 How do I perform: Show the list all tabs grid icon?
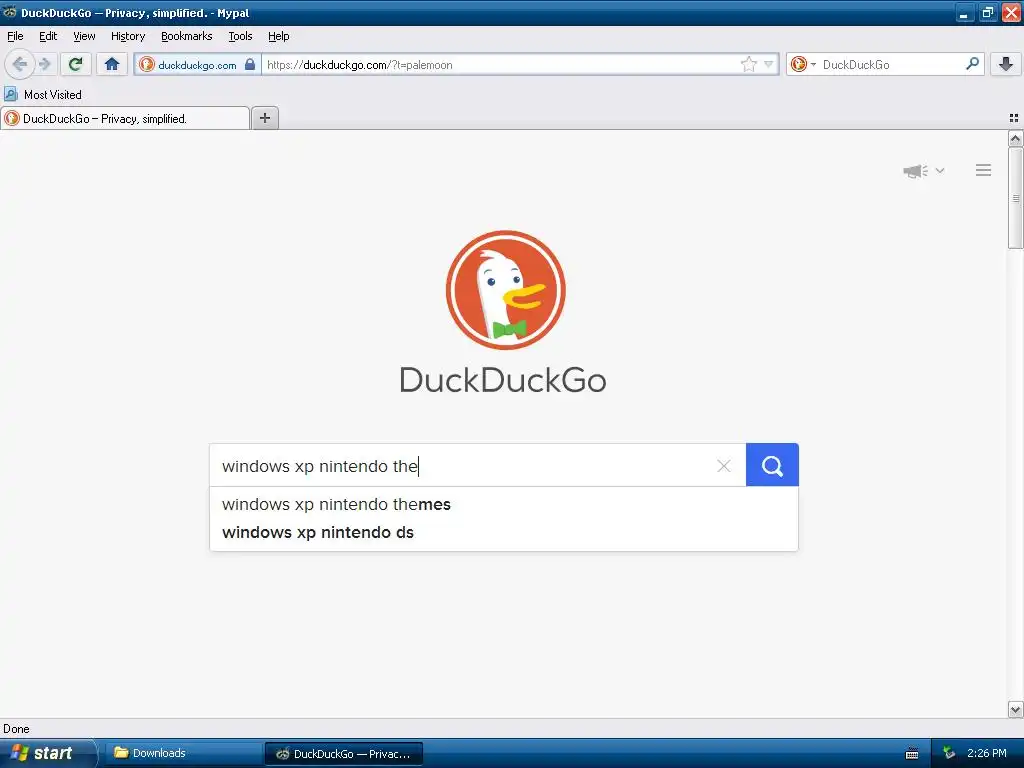1014,118
